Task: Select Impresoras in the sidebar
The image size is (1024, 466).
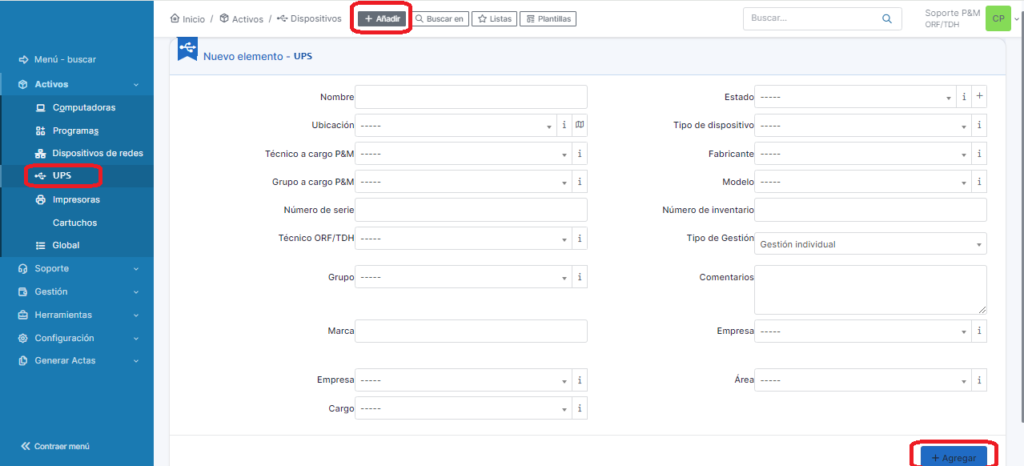Action: coord(75,199)
